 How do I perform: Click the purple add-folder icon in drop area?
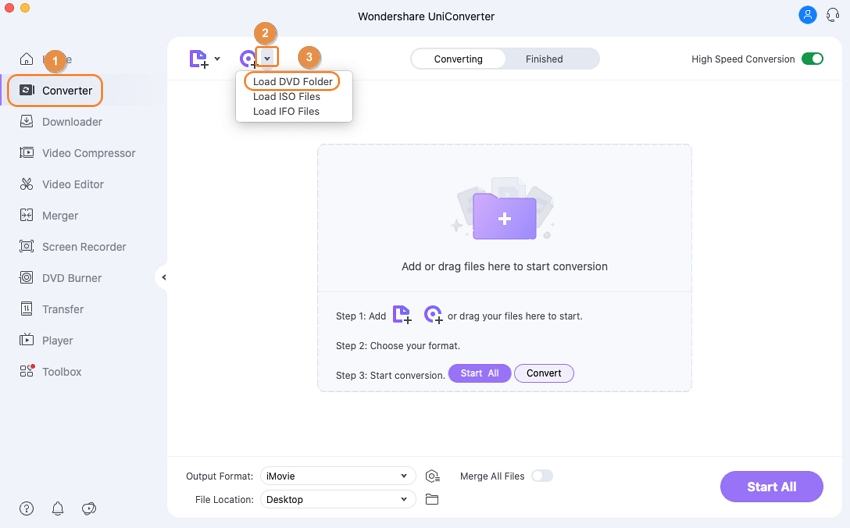click(504, 216)
